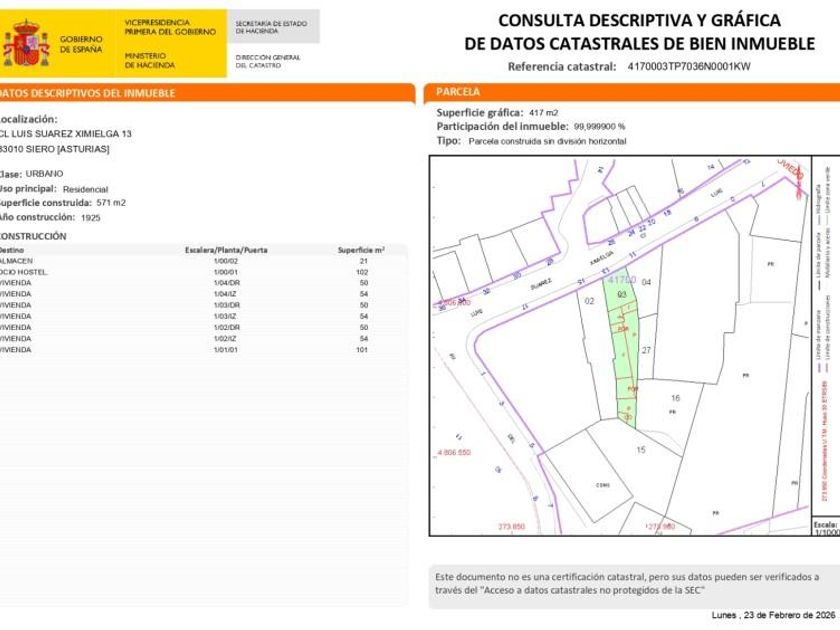Click 'Vicepresidencia Primera del Gobierno' header text
Viewport: 840px width, 630px height.
click(x=170, y=27)
